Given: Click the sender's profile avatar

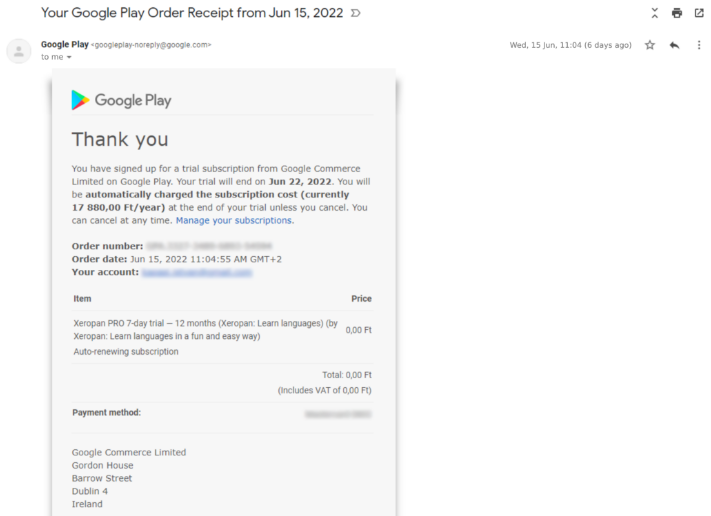Looking at the screenshot, I should (x=19, y=51).
